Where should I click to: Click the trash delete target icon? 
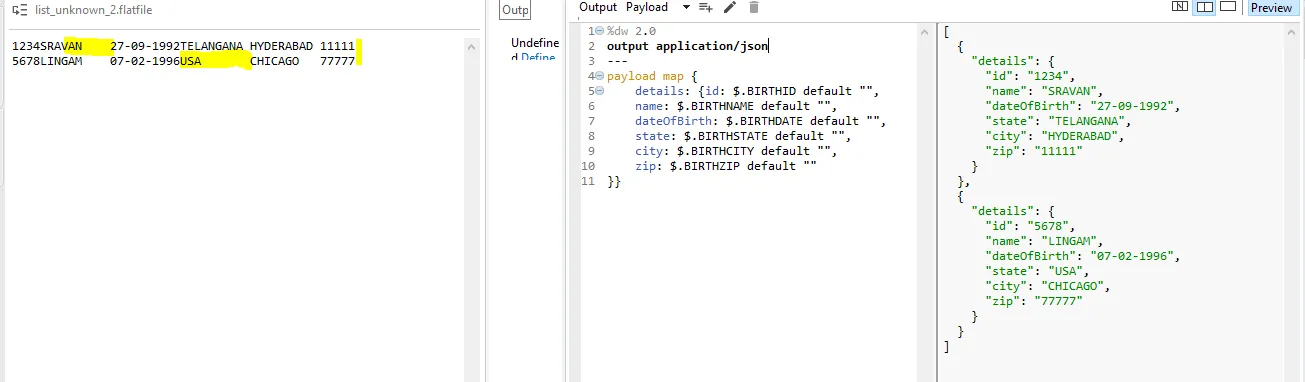point(754,7)
